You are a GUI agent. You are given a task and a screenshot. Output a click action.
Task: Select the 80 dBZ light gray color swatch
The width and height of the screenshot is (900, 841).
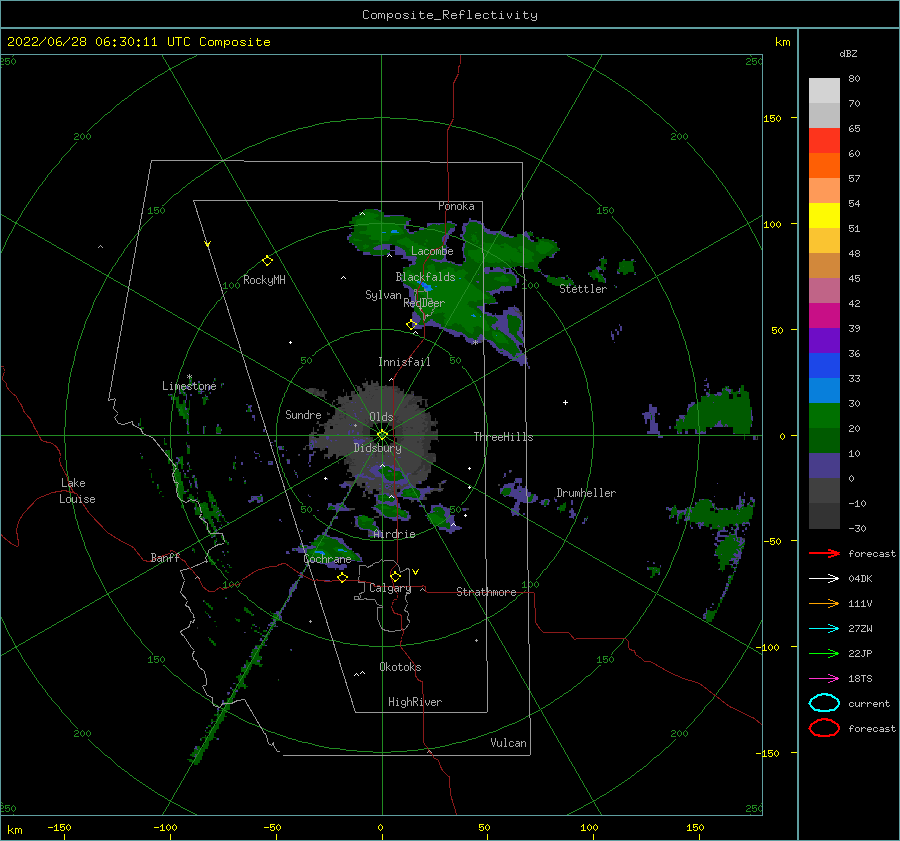pyautogui.click(x=824, y=90)
